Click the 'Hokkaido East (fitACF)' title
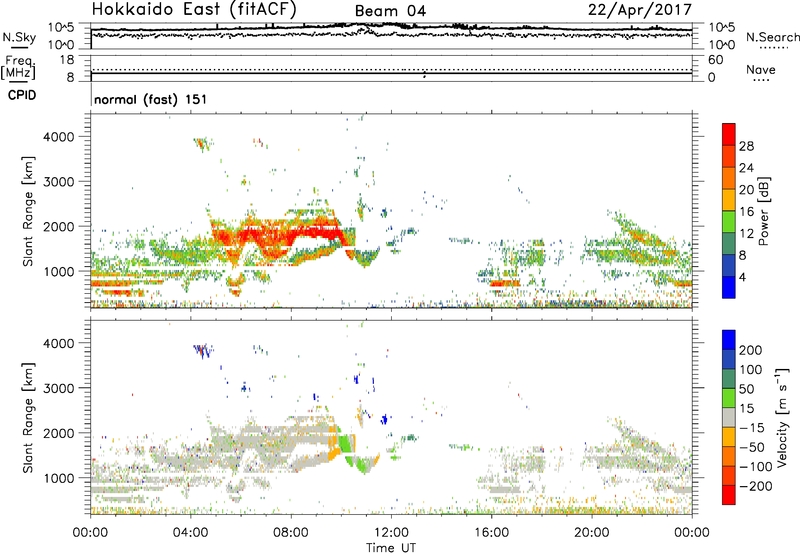Image resolution: width=800 pixels, height=554 pixels. tap(194, 10)
